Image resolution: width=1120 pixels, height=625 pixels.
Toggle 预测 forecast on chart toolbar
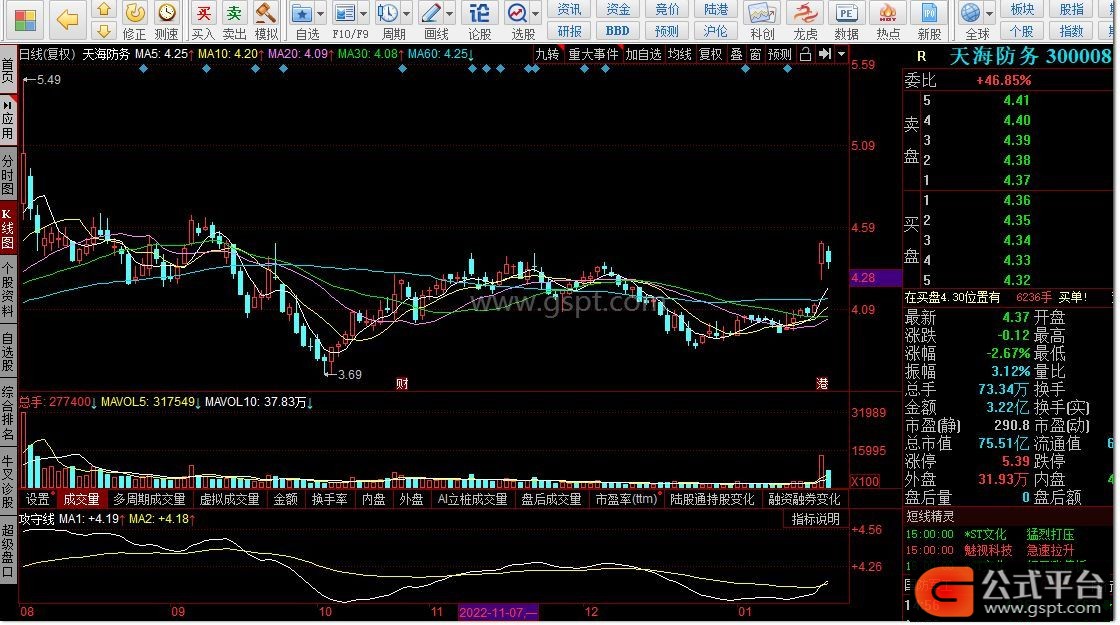click(779, 54)
